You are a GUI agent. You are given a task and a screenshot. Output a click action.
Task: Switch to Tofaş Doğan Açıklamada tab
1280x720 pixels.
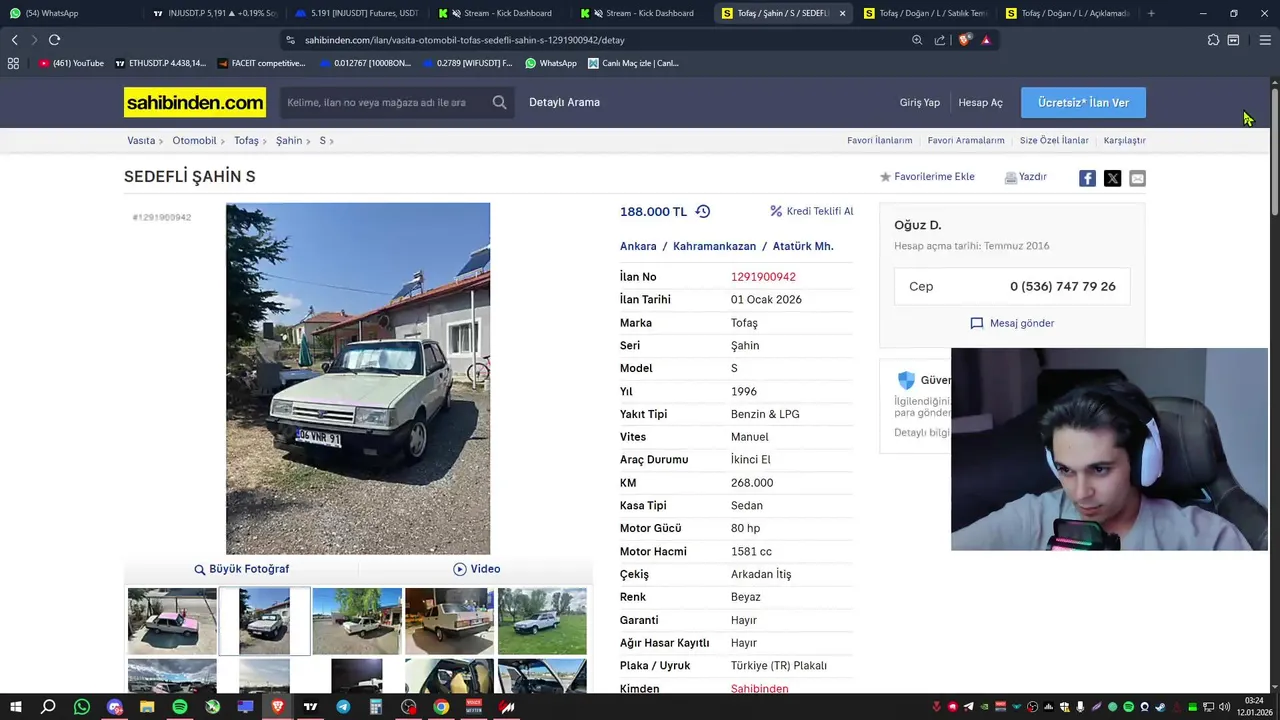[1066, 13]
